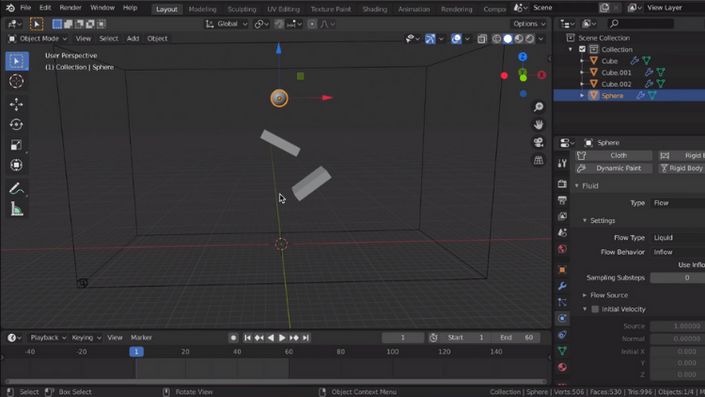Image resolution: width=705 pixels, height=397 pixels.
Task: Switch perspective/orthographic grid icon
Action: tap(538, 160)
